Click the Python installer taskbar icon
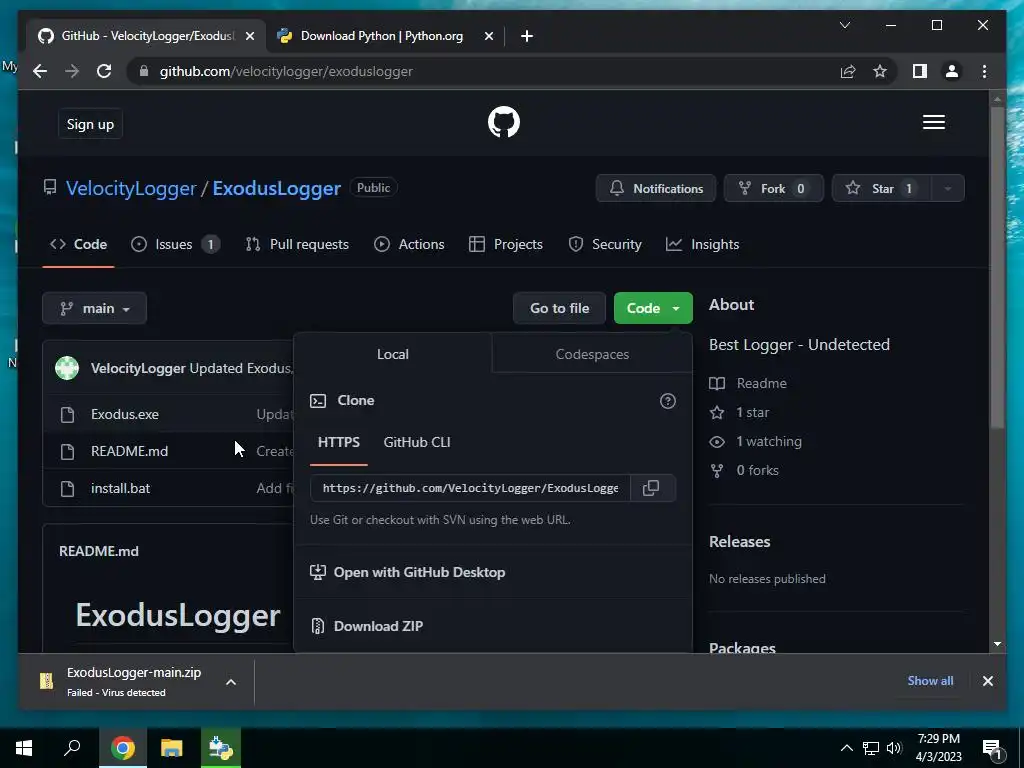 (x=221, y=748)
